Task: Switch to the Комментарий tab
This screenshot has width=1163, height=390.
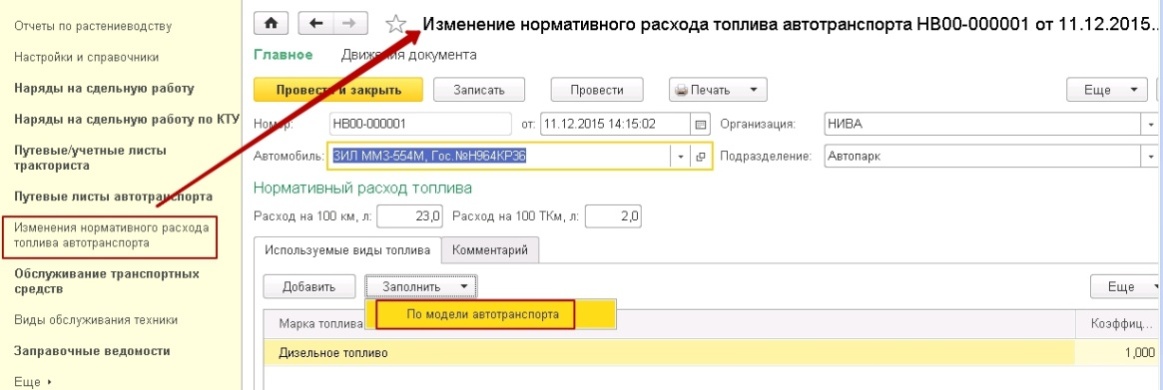Action: [490, 250]
